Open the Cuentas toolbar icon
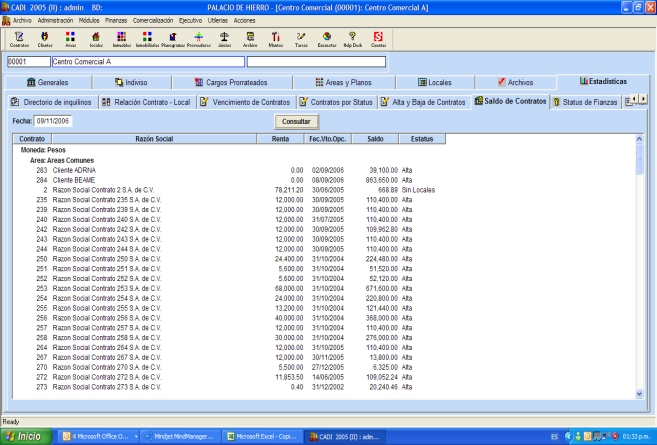The image size is (657, 445). 377,38
